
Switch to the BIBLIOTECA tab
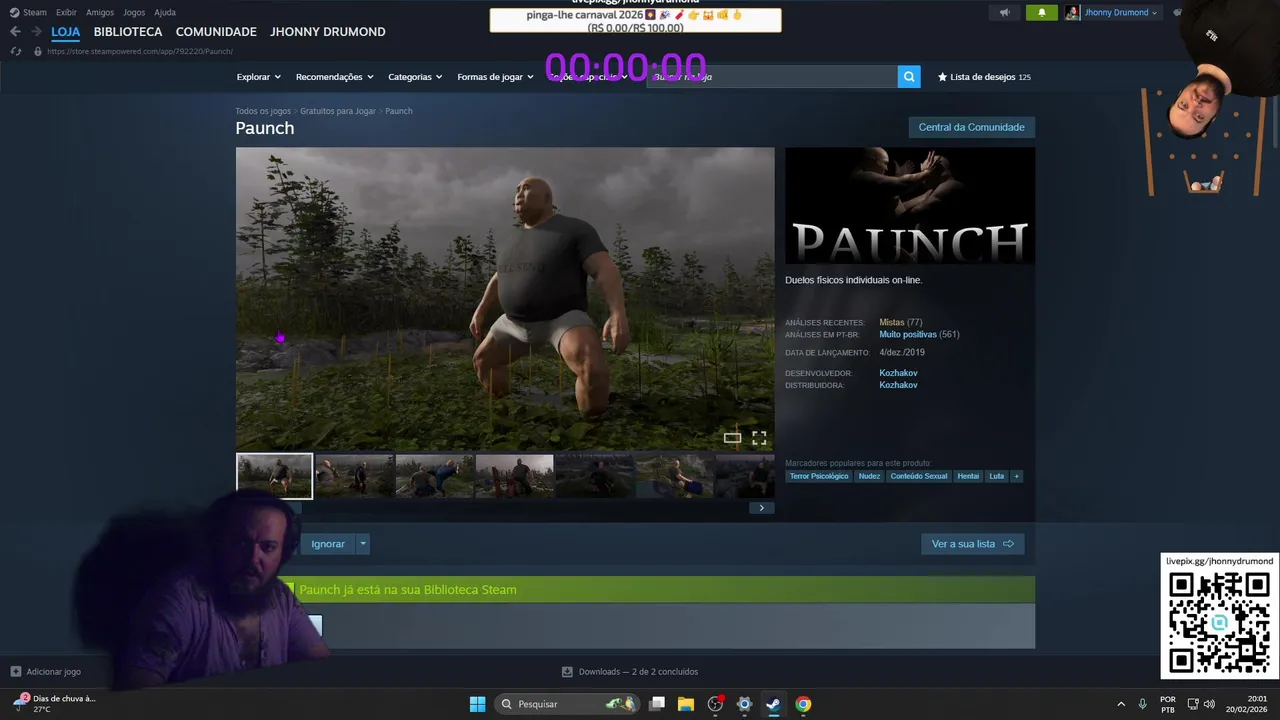128,32
